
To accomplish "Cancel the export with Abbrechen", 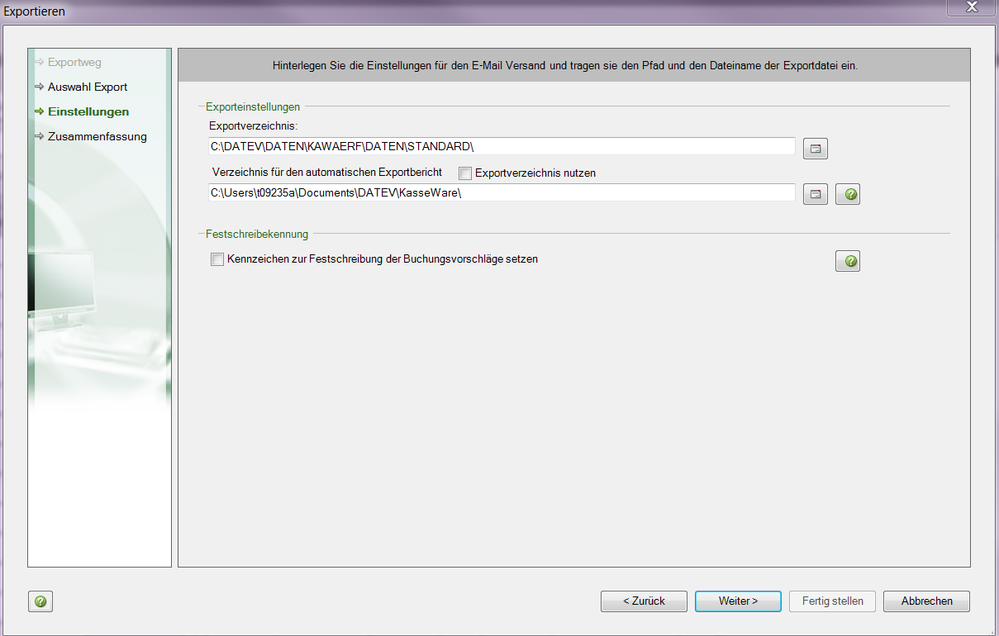I will pyautogui.click(x=927, y=601).
